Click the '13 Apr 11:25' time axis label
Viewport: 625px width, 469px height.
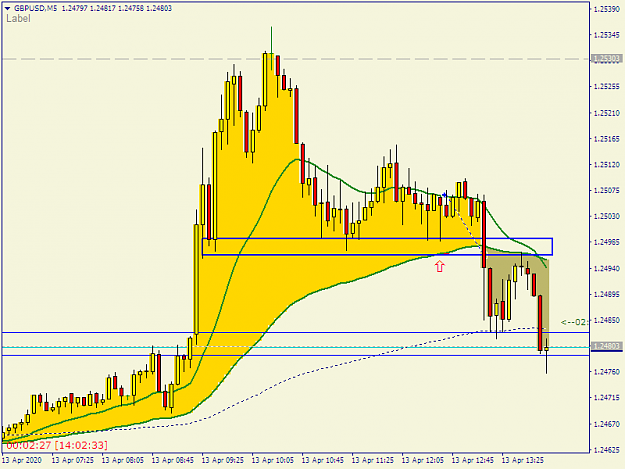[x=373, y=460]
